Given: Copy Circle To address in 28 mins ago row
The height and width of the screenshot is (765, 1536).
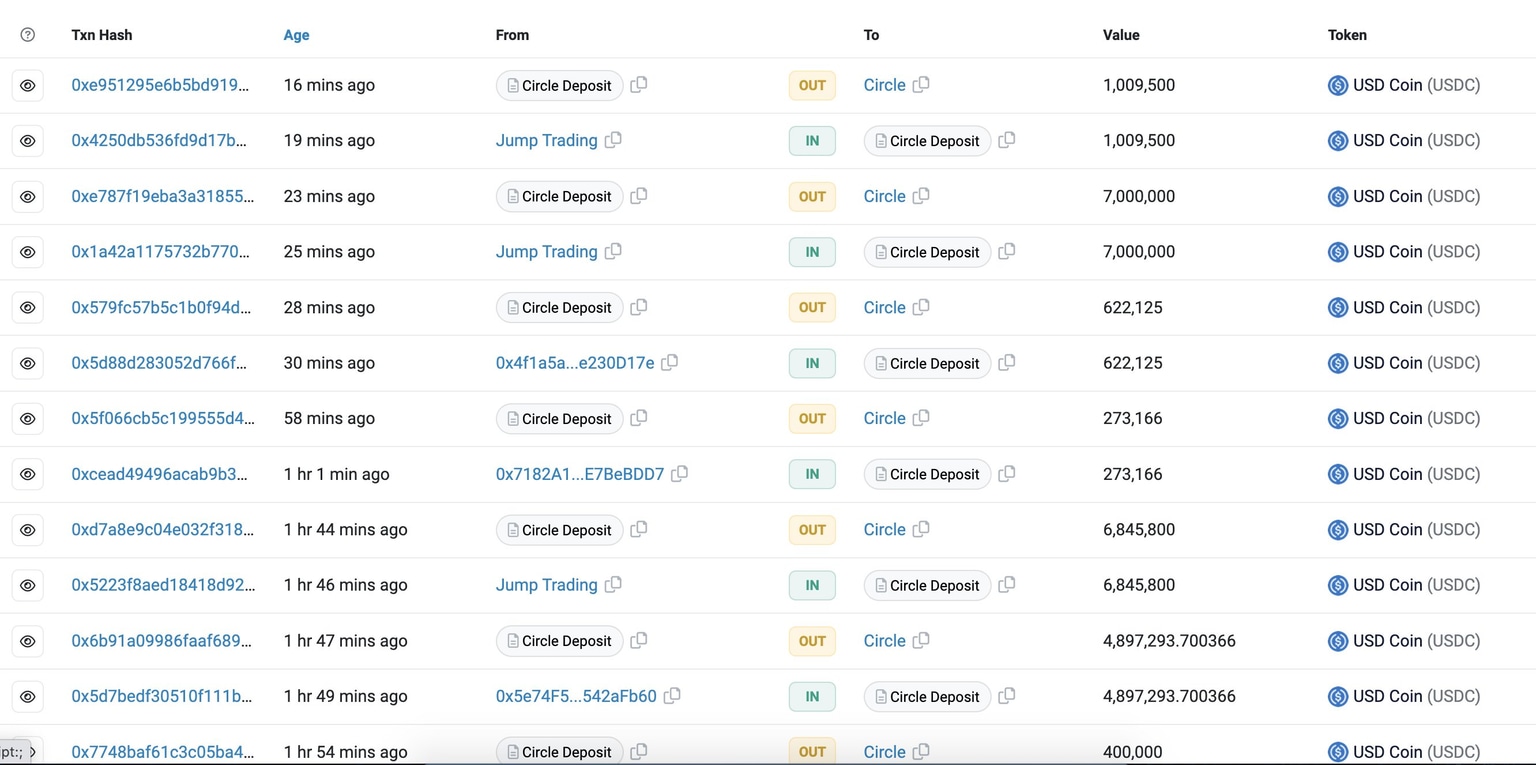Looking at the screenshot, I should 921,307.
